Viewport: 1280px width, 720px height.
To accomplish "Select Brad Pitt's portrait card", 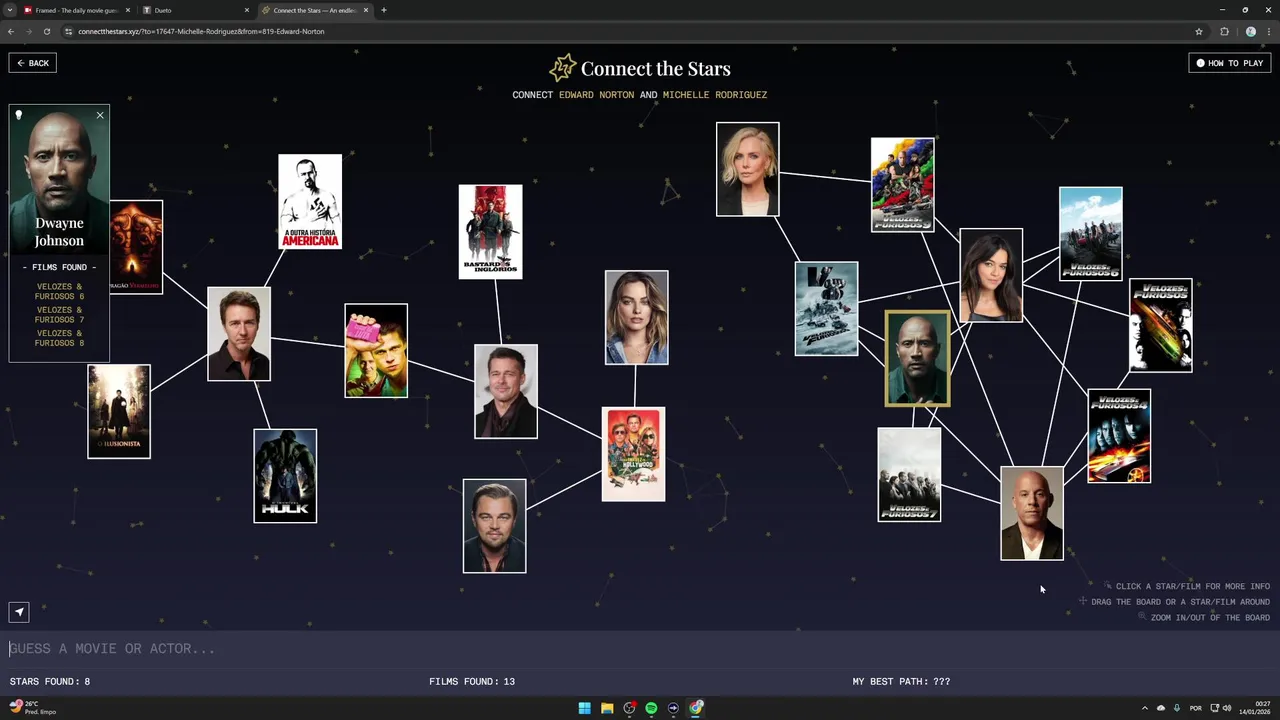I will [506, 392].
